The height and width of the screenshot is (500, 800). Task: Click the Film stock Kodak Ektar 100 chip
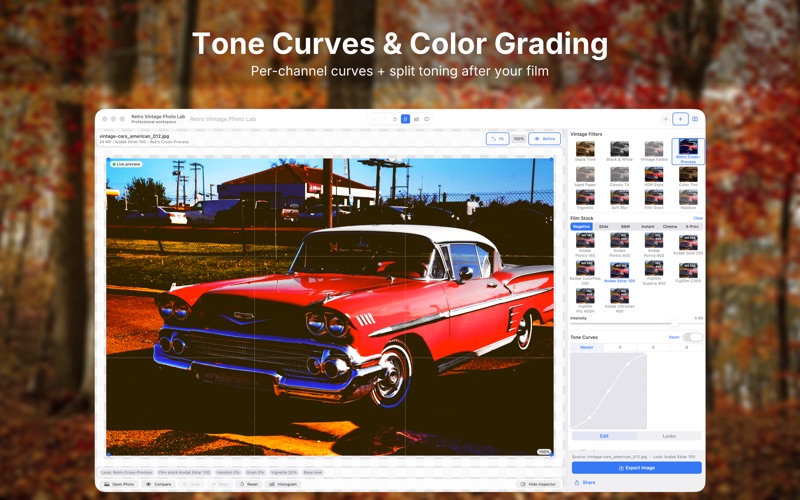(184, 472)
